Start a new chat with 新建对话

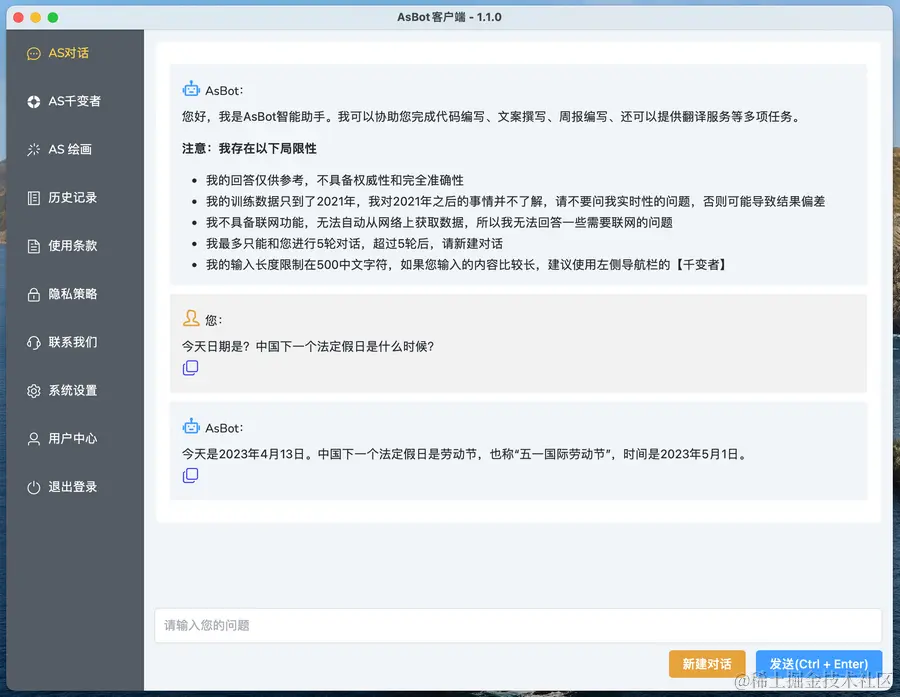pos(707,664)
